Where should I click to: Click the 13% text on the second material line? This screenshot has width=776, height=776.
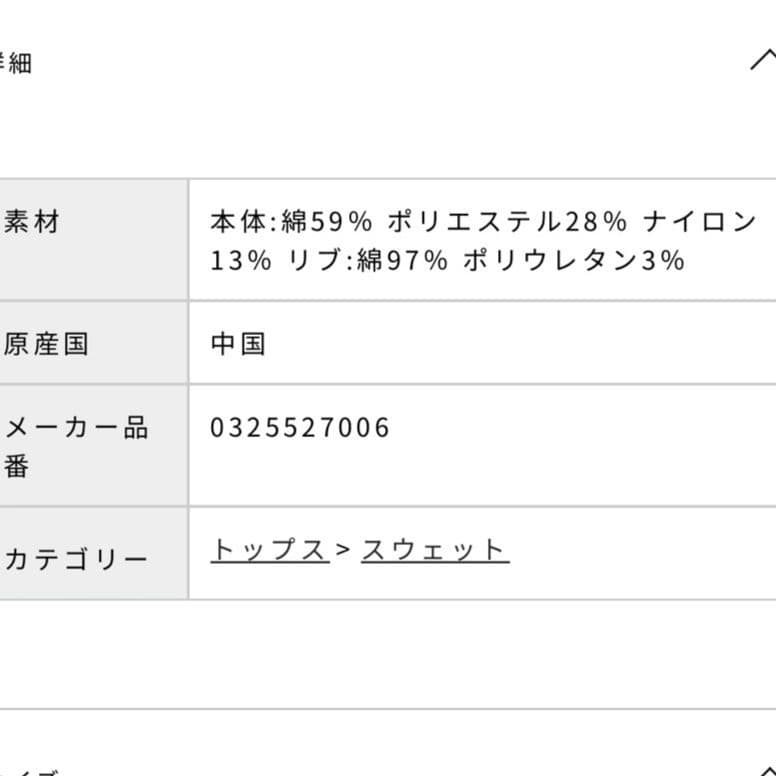240,261
